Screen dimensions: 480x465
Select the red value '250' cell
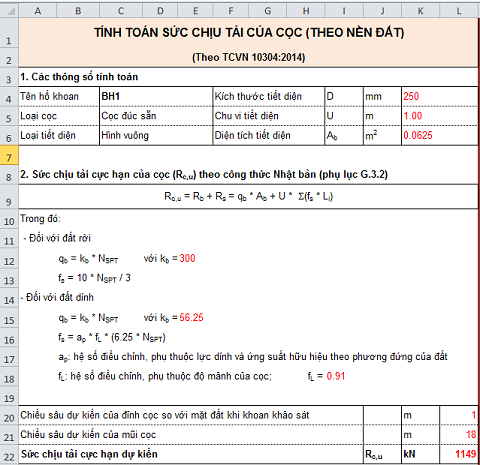pyautogui.click(x=440, y=97)
